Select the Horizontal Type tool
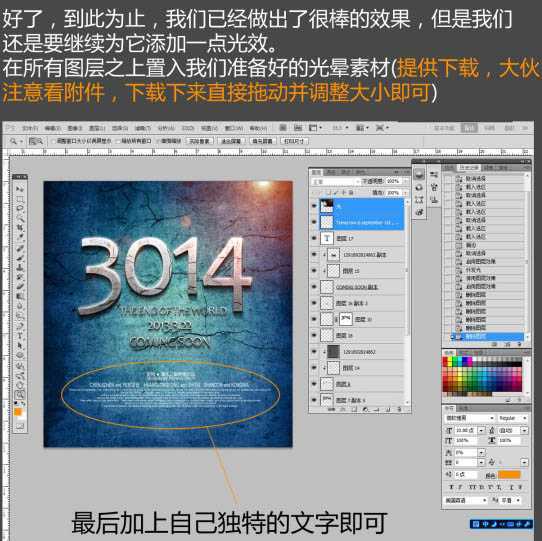 click(20, 336)
